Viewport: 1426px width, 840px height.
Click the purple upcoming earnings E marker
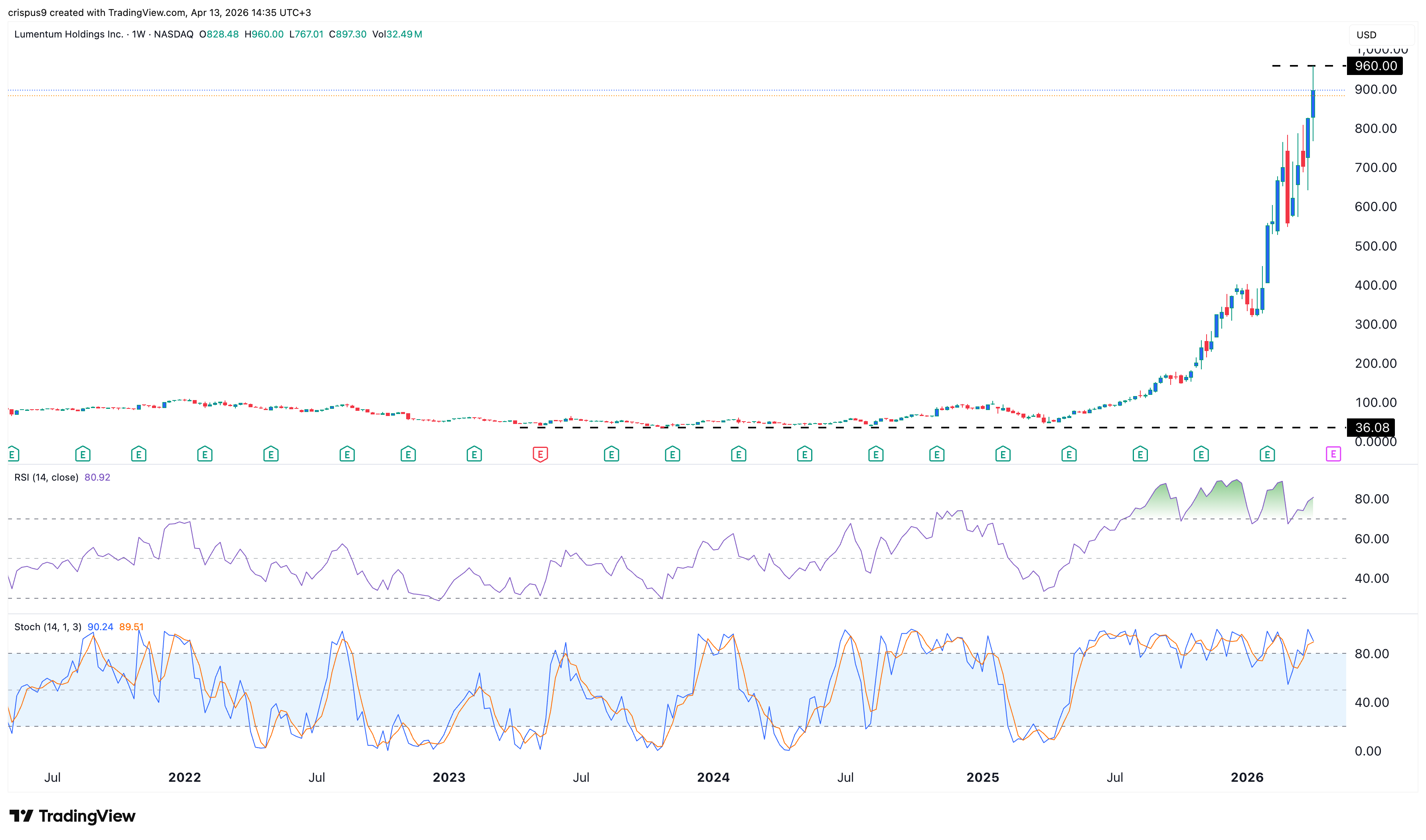click(x=1333, y=454)
